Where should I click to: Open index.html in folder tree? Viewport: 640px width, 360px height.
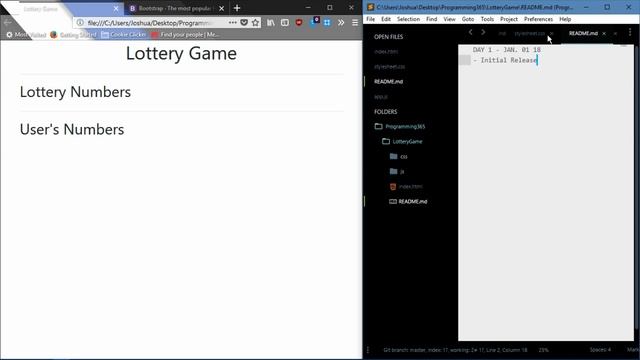406,187
